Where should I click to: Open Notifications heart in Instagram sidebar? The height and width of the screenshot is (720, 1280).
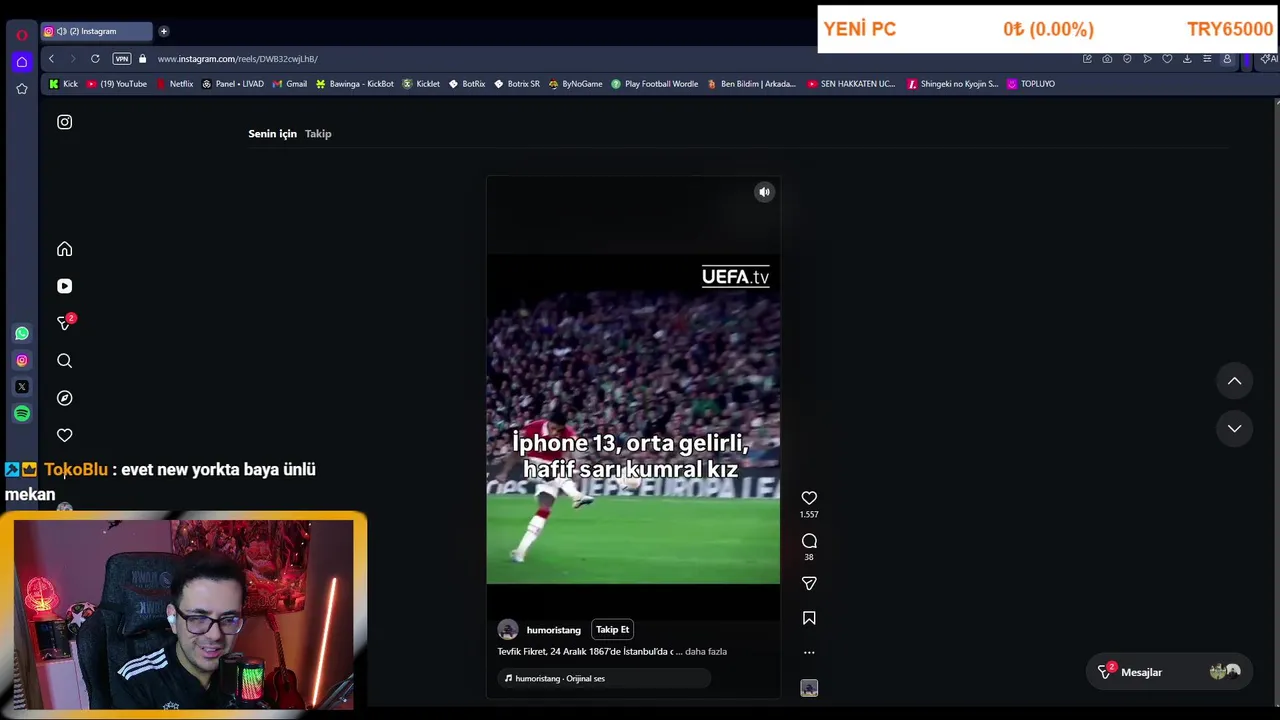(64, 435)
